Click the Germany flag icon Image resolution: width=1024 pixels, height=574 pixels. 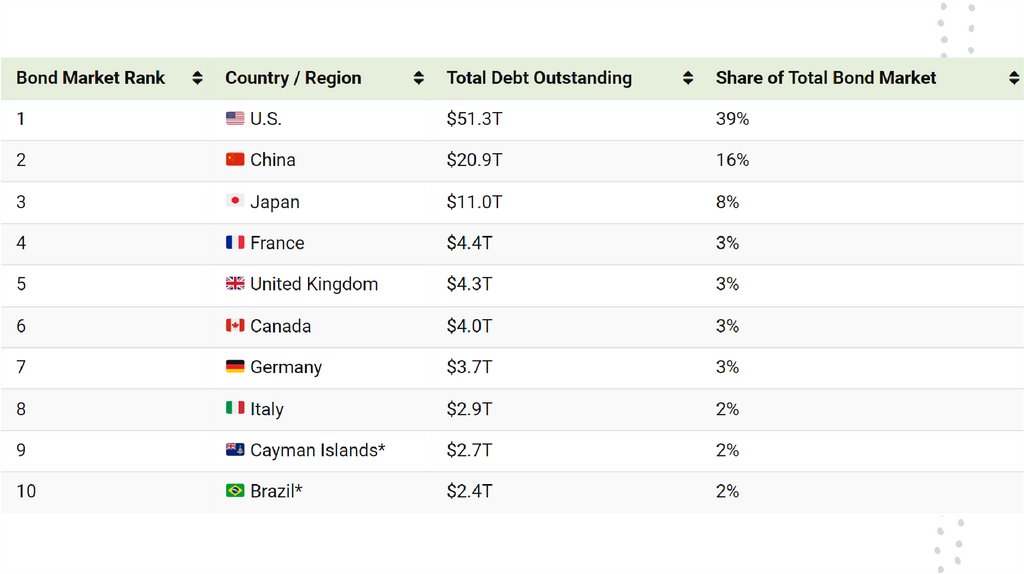pos(235,367)
